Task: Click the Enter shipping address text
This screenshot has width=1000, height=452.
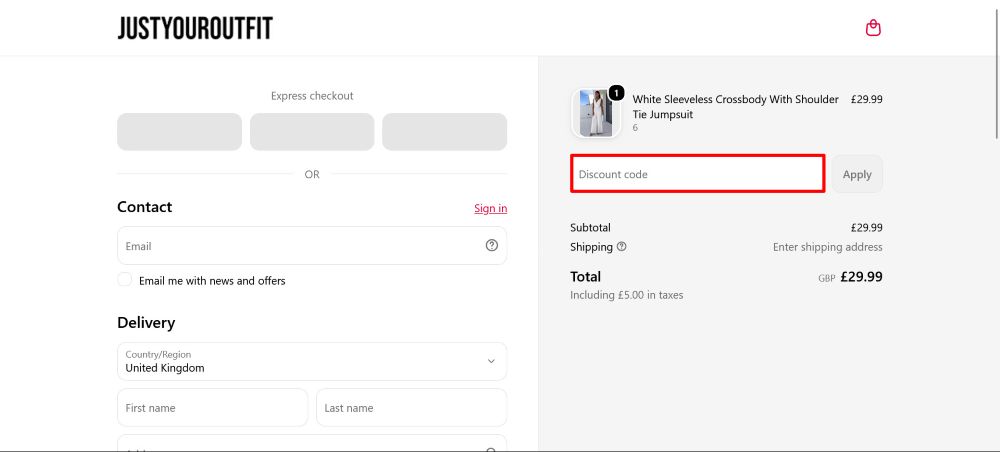Action: point(828,247)
